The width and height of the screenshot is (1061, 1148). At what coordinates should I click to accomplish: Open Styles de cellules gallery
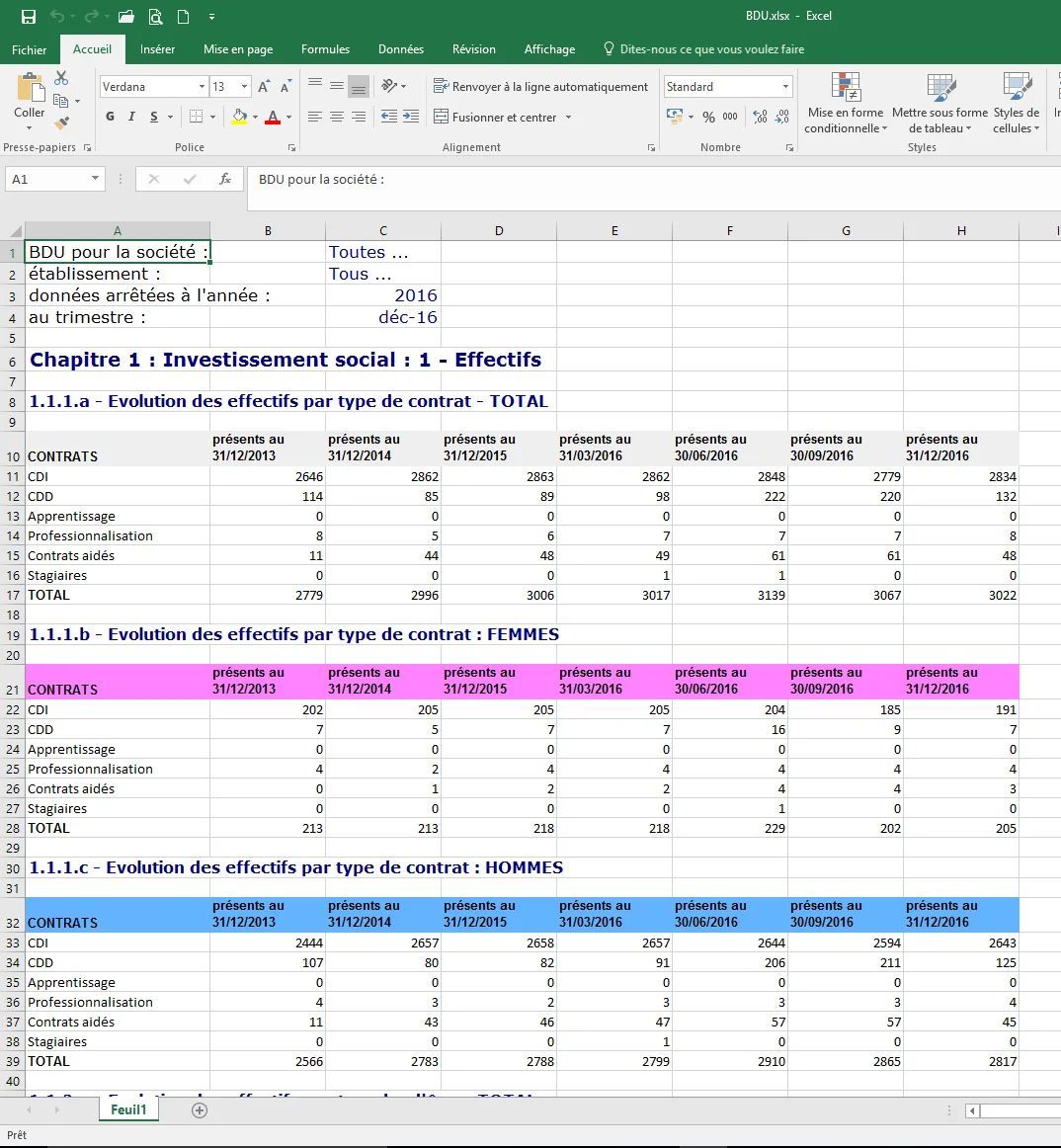[1017, 103]
